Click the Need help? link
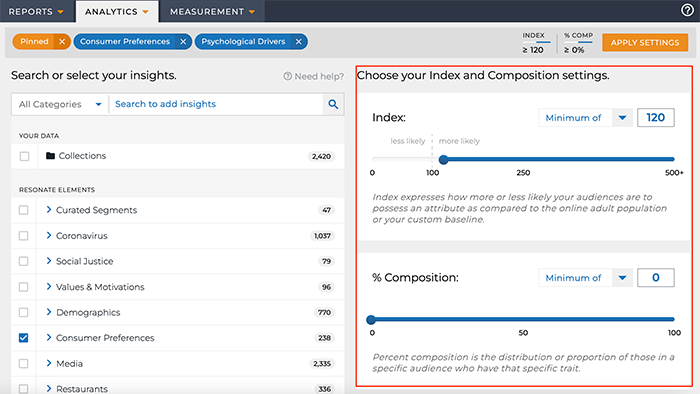The image size is (700, 394). (x=314, y=76)
